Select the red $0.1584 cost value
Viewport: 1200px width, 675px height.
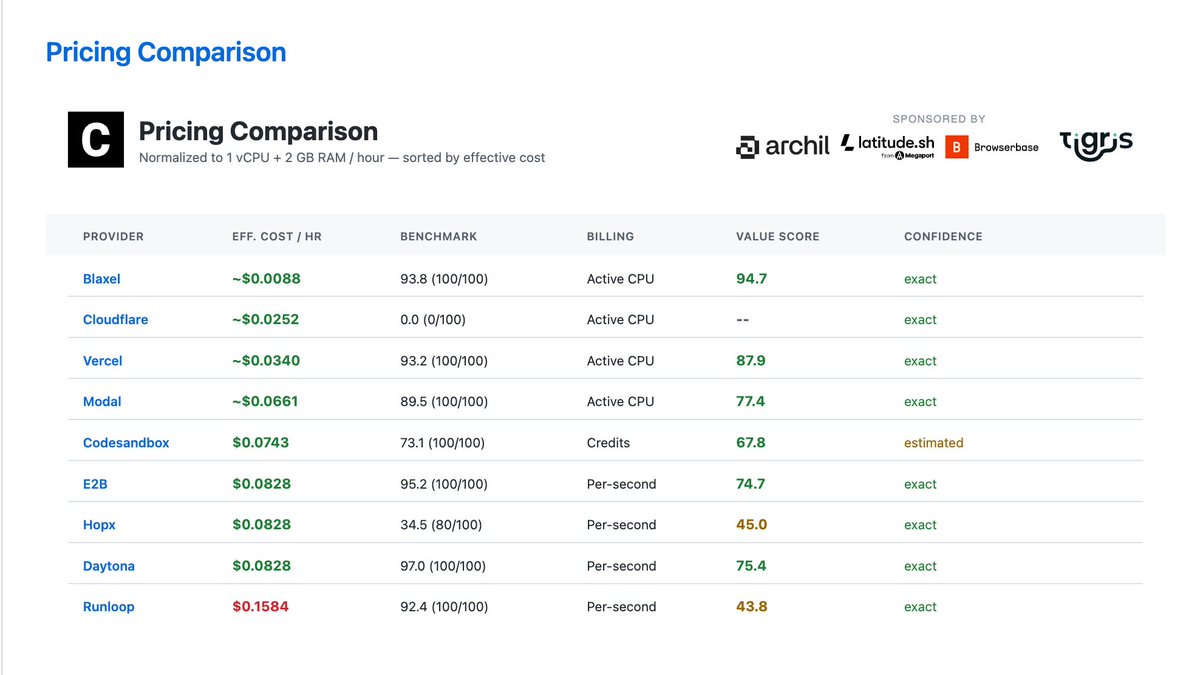(260, 607)
